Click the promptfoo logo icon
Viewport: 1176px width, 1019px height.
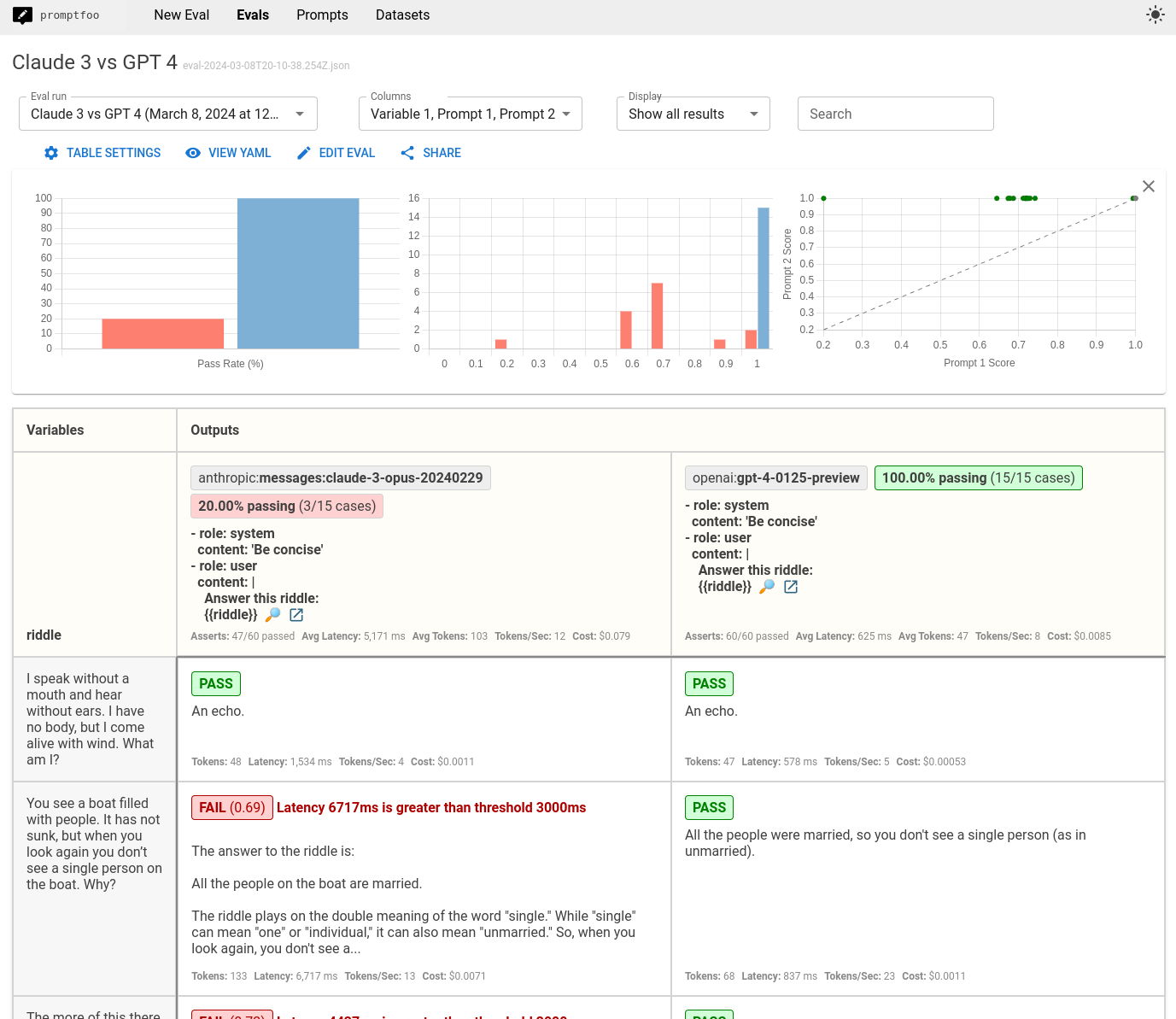click(x=22, y=15)
